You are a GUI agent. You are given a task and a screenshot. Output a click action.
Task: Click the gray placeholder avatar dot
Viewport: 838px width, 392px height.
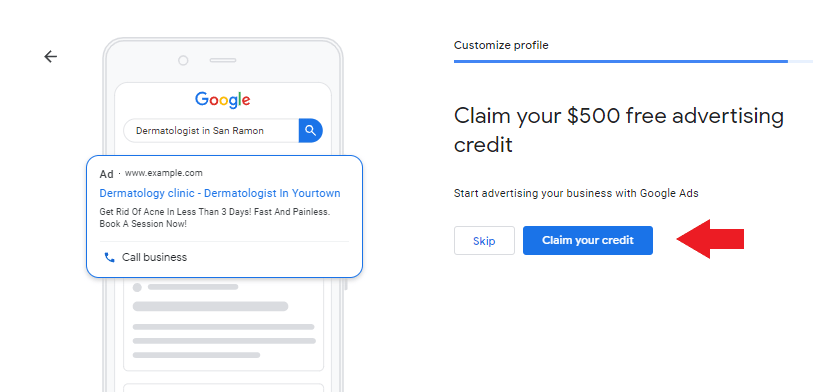(137, 287)
